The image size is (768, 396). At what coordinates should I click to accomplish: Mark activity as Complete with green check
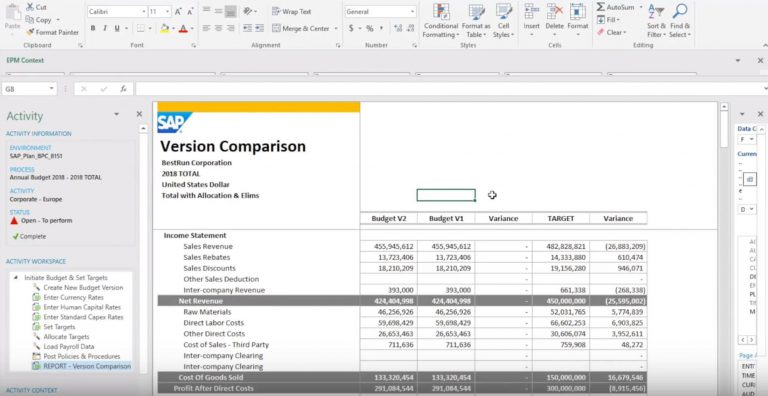29,236
